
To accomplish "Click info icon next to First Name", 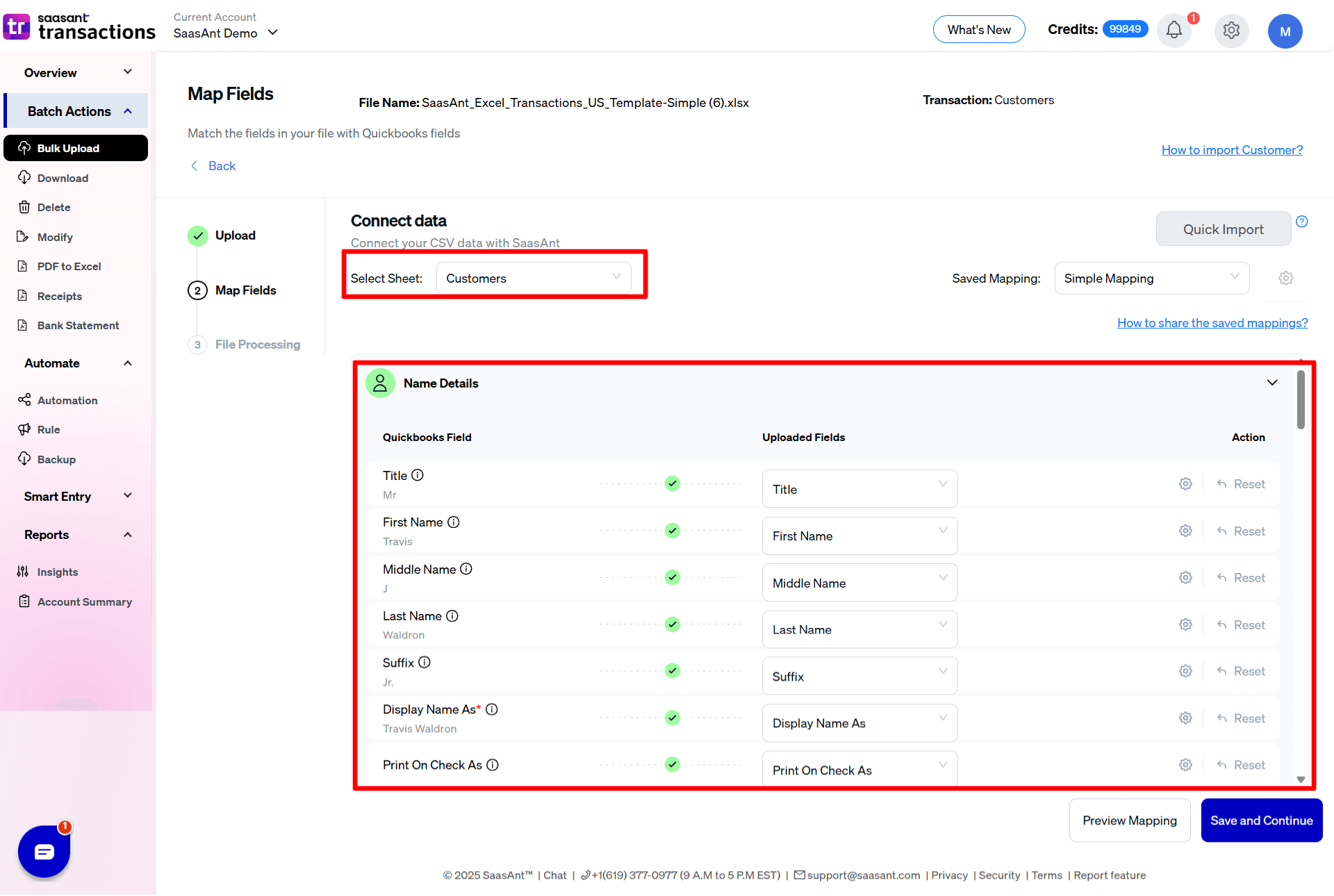I will (454, 522).
